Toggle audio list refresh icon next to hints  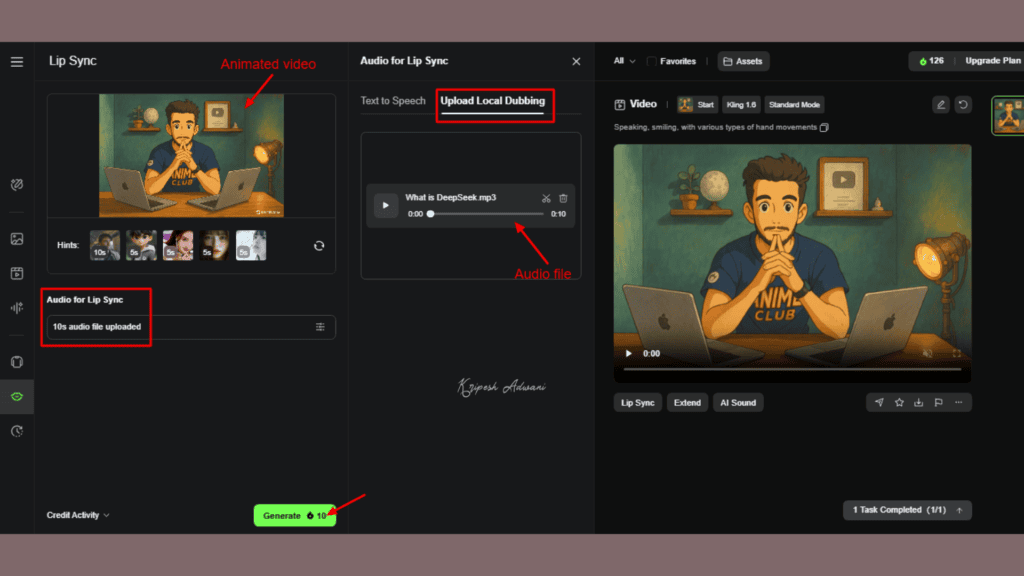(x=318, y=245)
